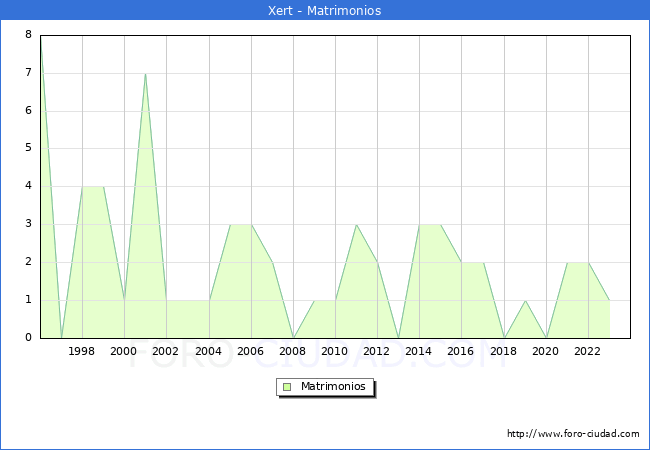Click the 2018 x-axis label
650x450 pixels.
[504, 351]
